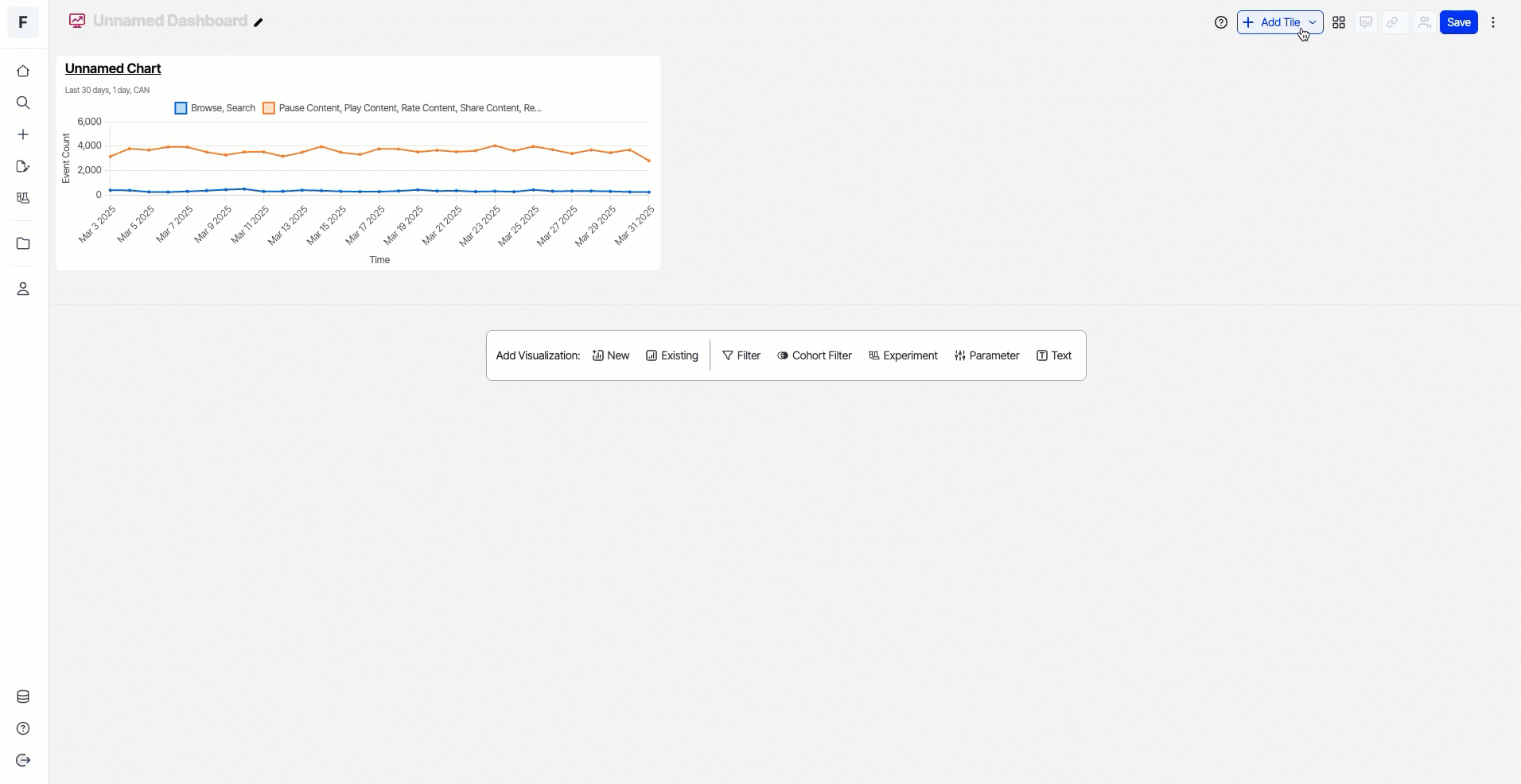Click the 'Mar 17 2025' axis label
Viewport: 1521px width, 784px height.
pyautogui.click(x=365, y=225)
